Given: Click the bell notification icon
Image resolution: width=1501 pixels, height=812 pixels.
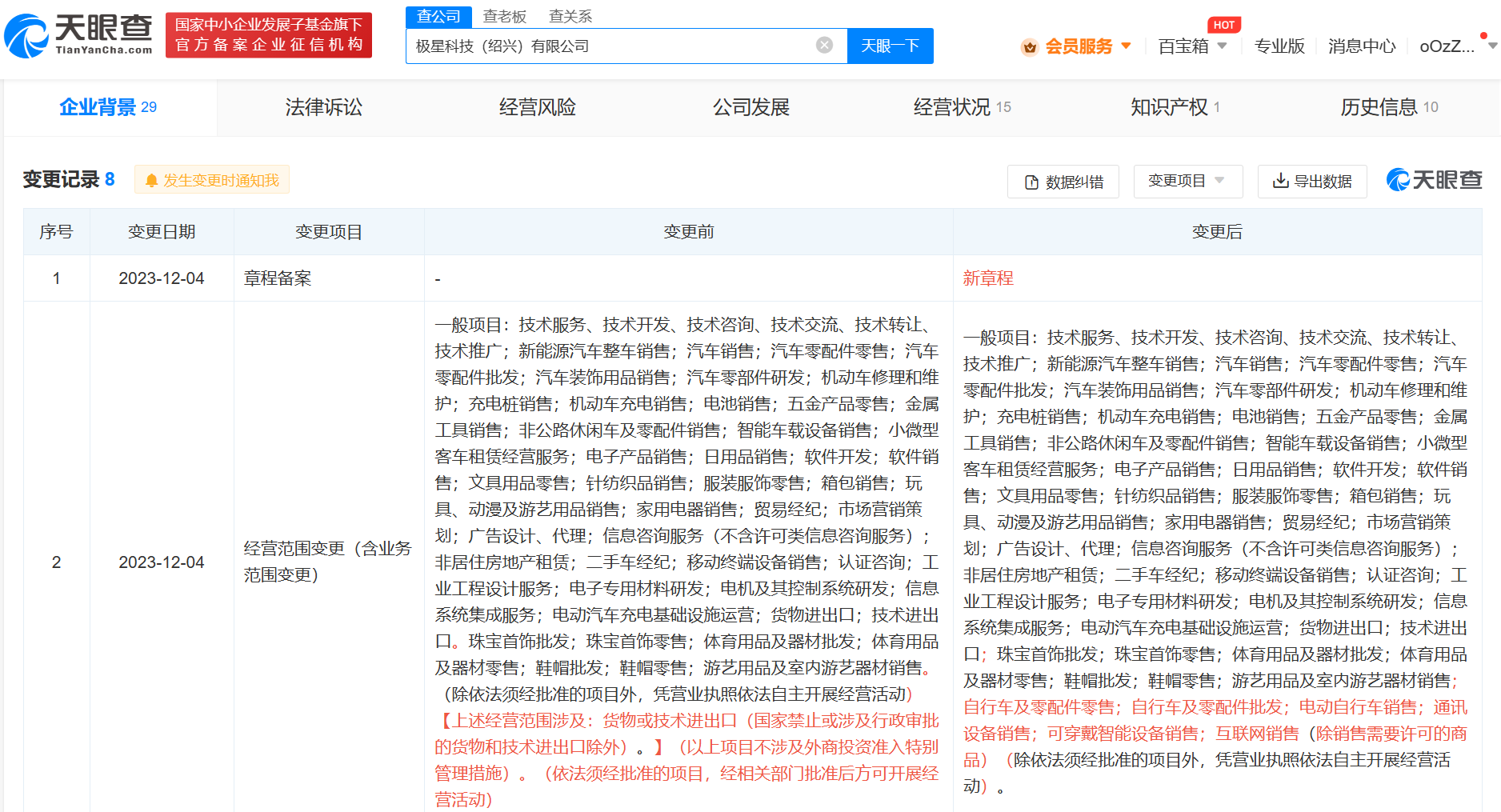Looking at the screenshot, I should (151, 181).
